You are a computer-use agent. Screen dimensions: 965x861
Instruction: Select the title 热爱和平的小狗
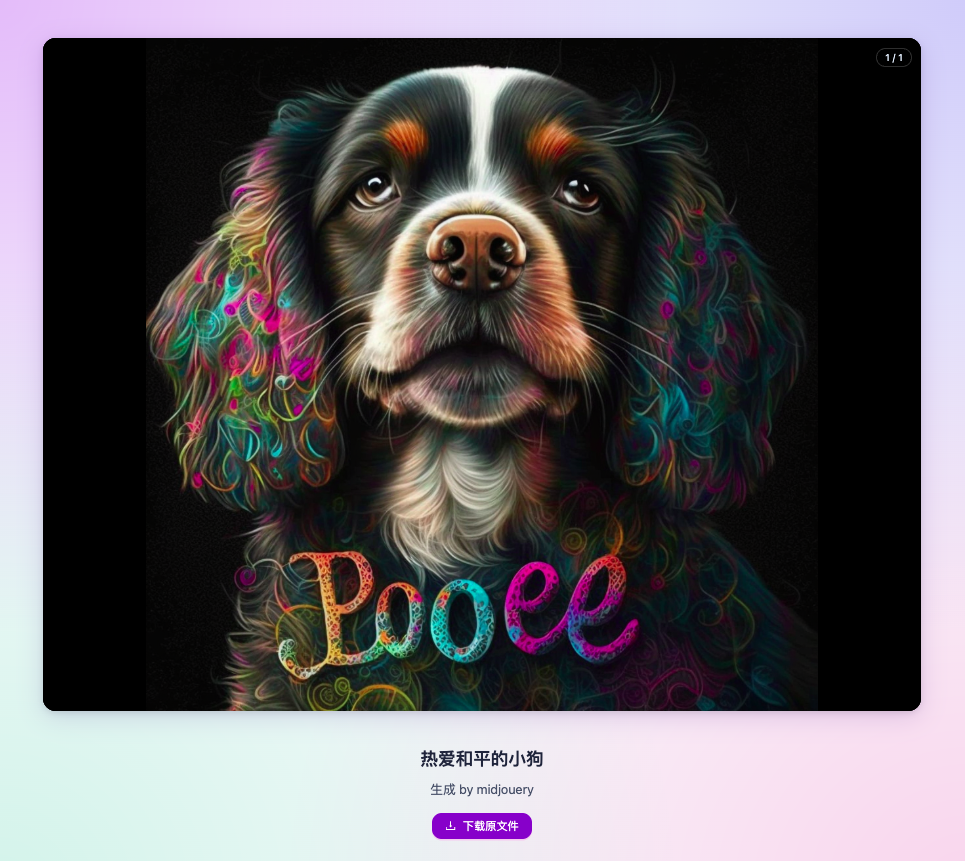point(482,759)
